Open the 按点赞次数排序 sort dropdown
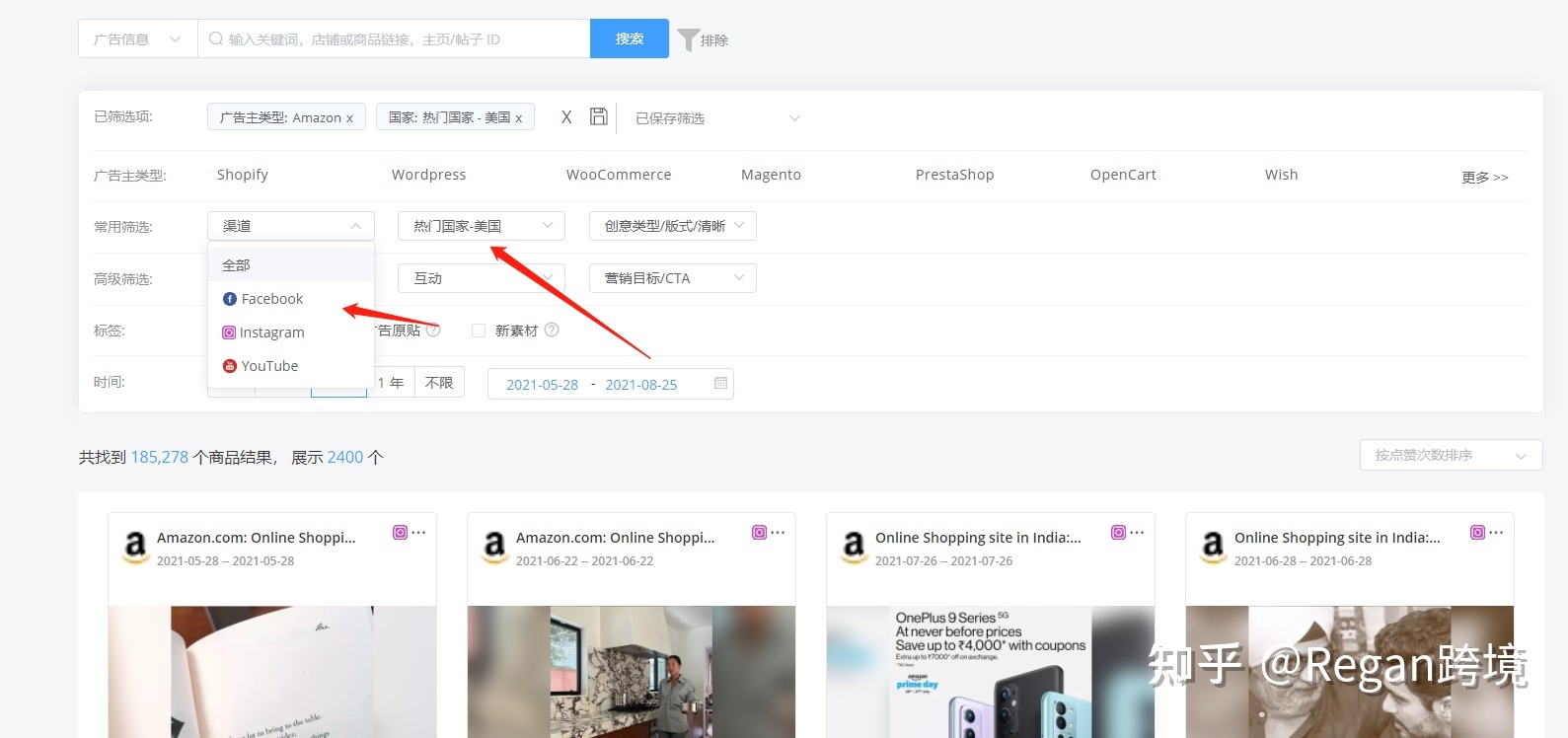Viewport: 1568px width, 738px height. (1450, 455)
